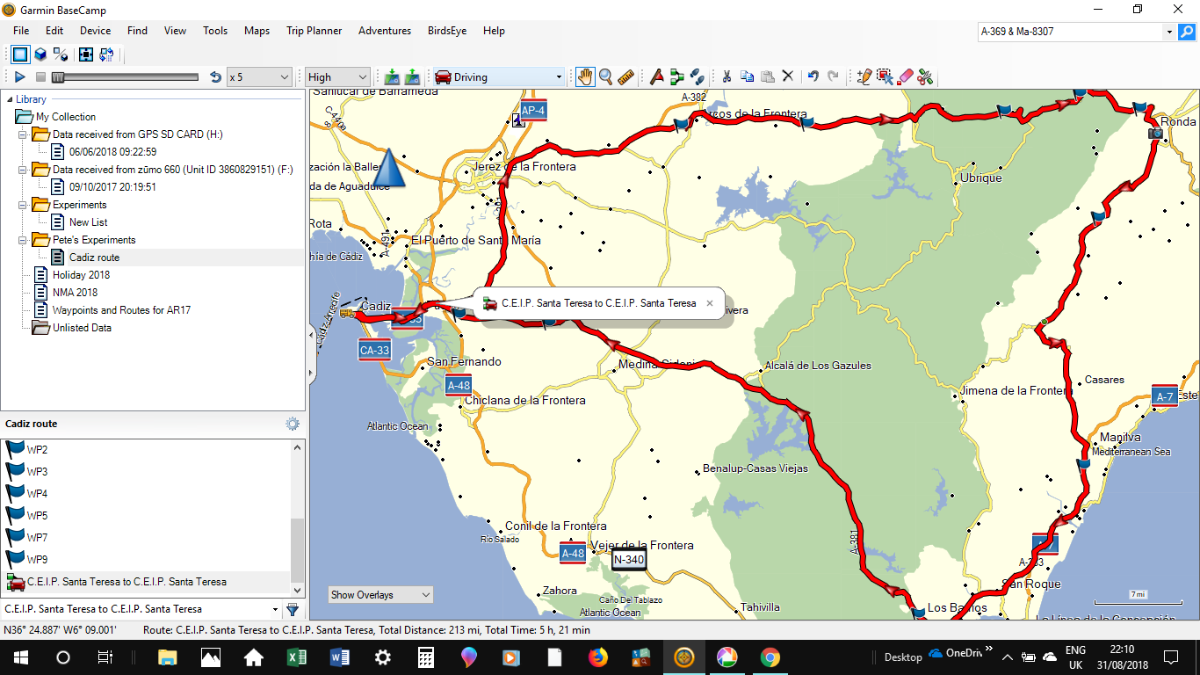Select the New Track footprints tool
This screenshot has width=1200, height=675.
click(697, 77)
